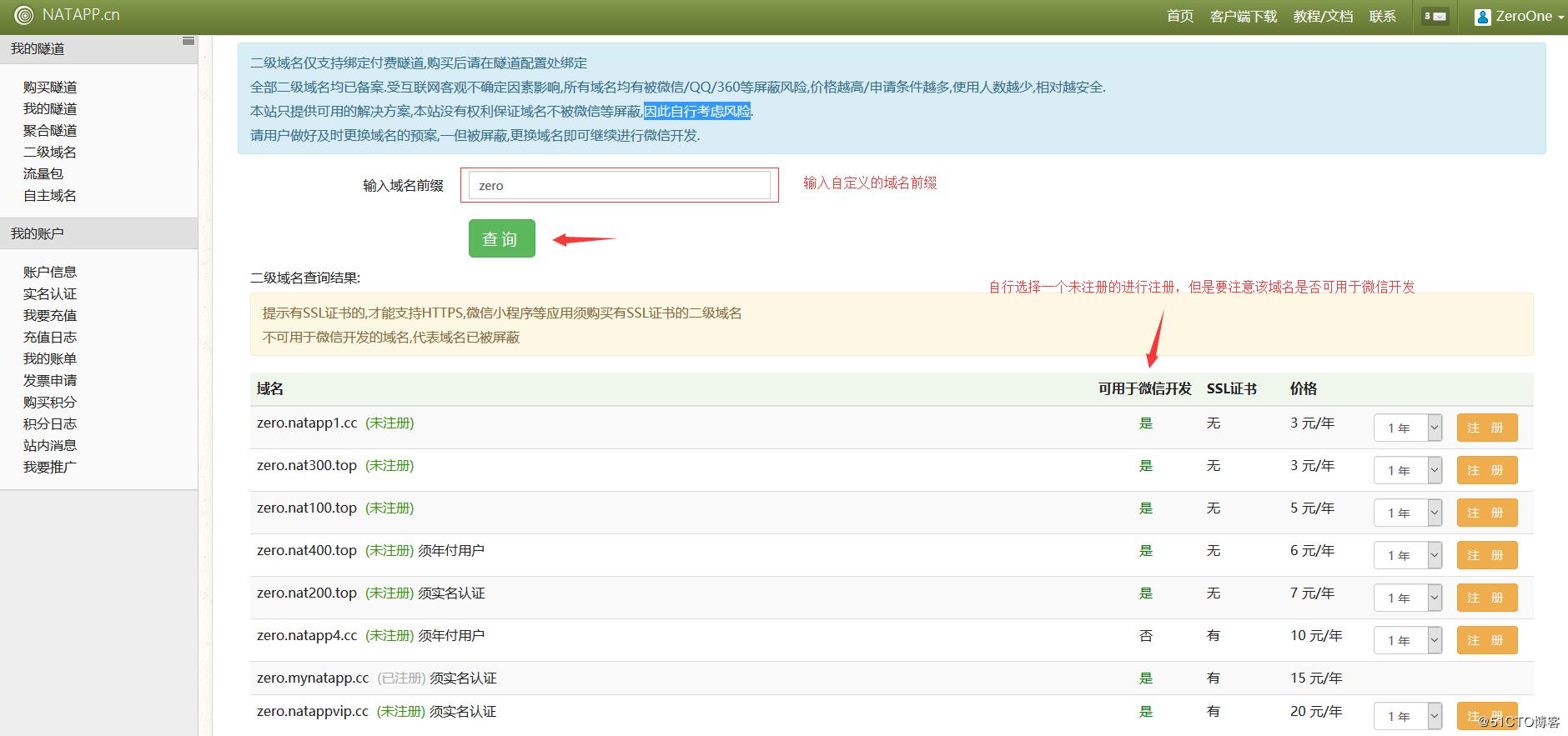Register zero.nat300.top with 注册 button
Screen dimensions: 1568x736
click(1486, 470)
